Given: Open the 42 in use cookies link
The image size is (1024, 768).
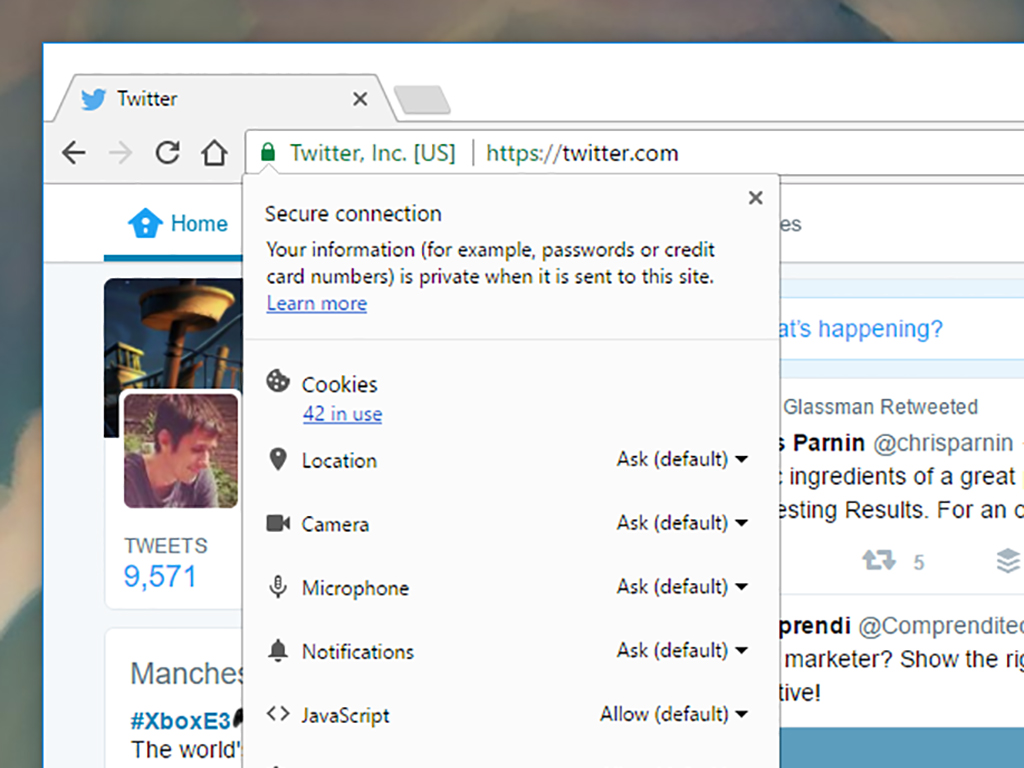Looking at the screenshot, I should [x=342, y=414].
